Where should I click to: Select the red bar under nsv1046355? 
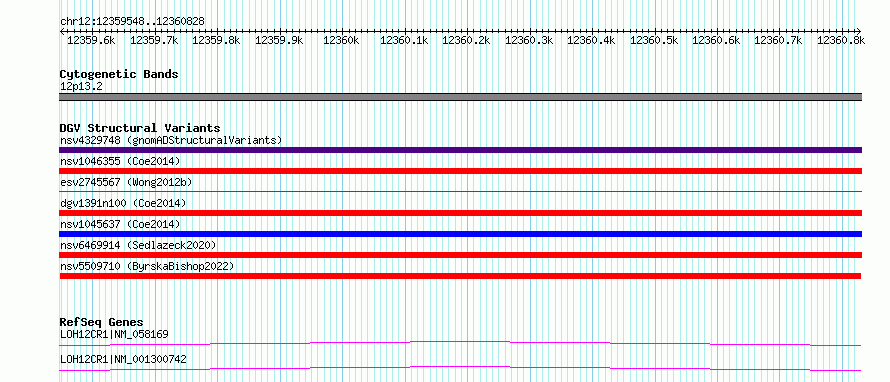(460, 171)
